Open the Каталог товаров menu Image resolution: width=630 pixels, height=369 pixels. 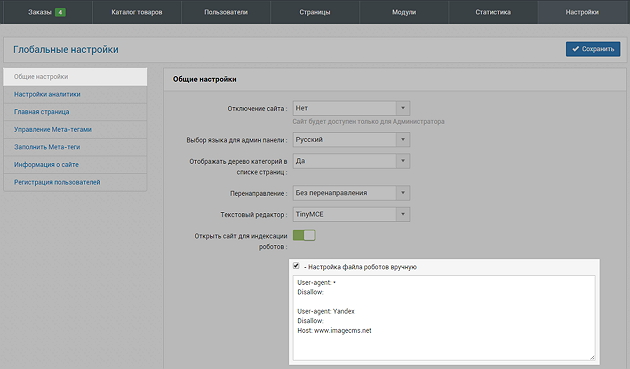[137, 12]
